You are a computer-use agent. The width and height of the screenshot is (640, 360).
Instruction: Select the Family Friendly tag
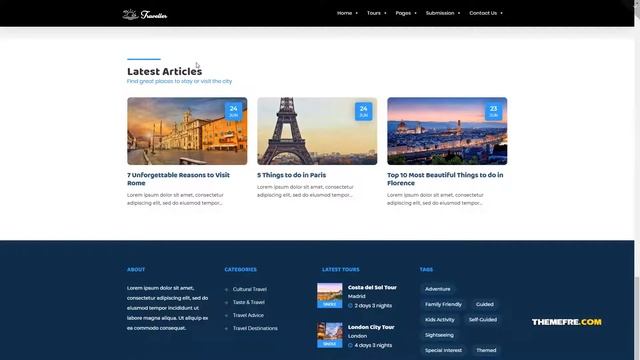click(x=443, y=304)
